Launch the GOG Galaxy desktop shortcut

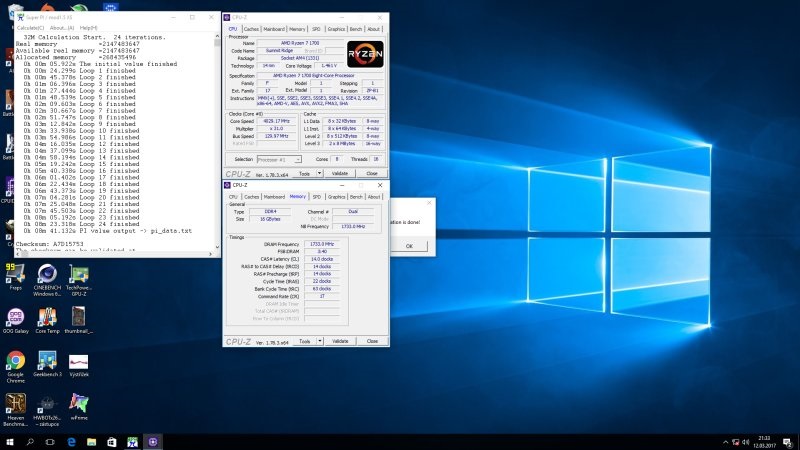[x=15, y=320]
